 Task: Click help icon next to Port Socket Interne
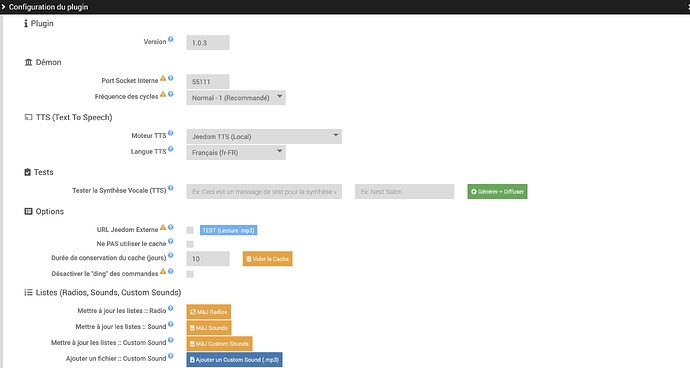coord(171,78)
